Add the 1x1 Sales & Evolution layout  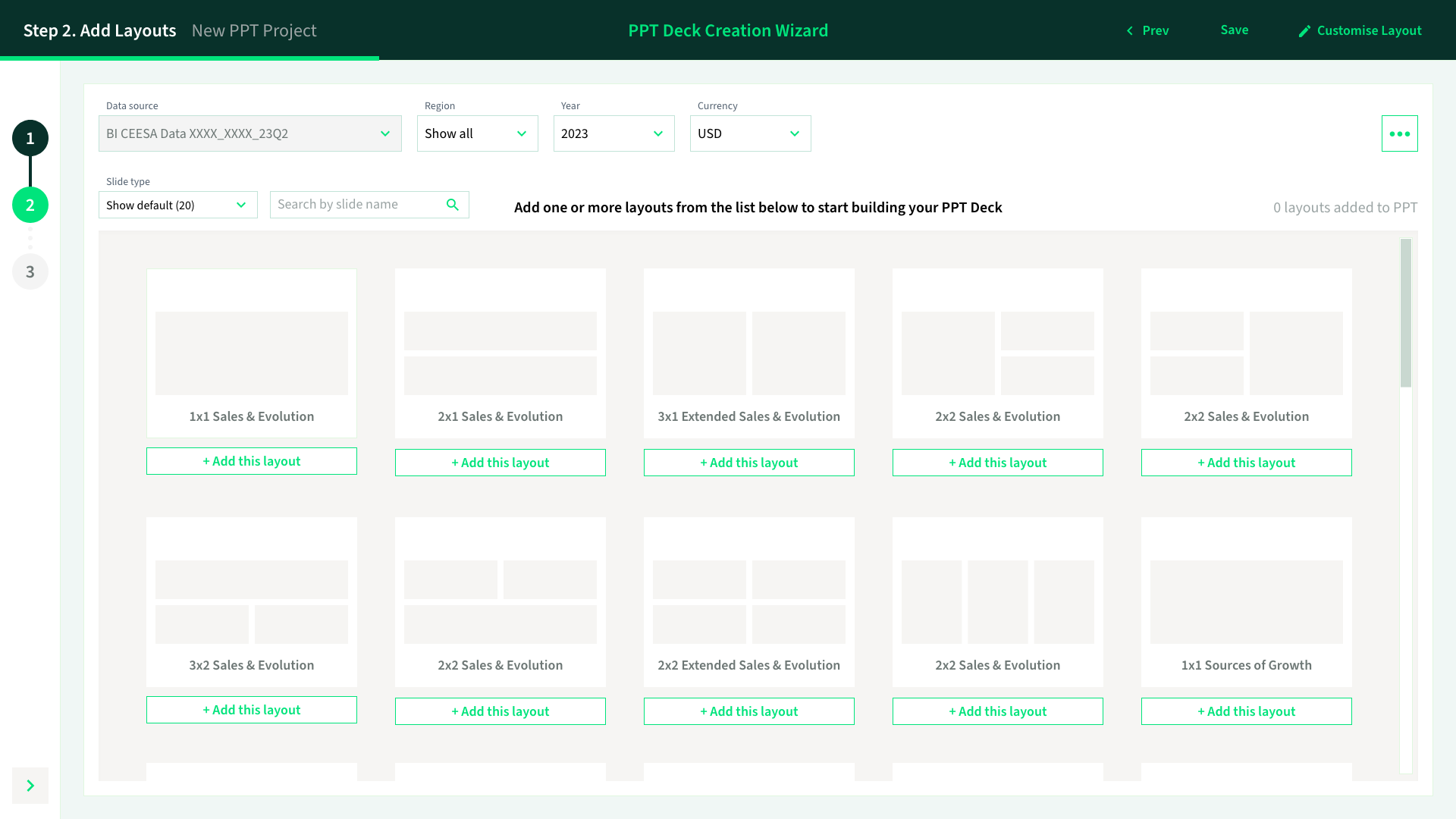251,461
